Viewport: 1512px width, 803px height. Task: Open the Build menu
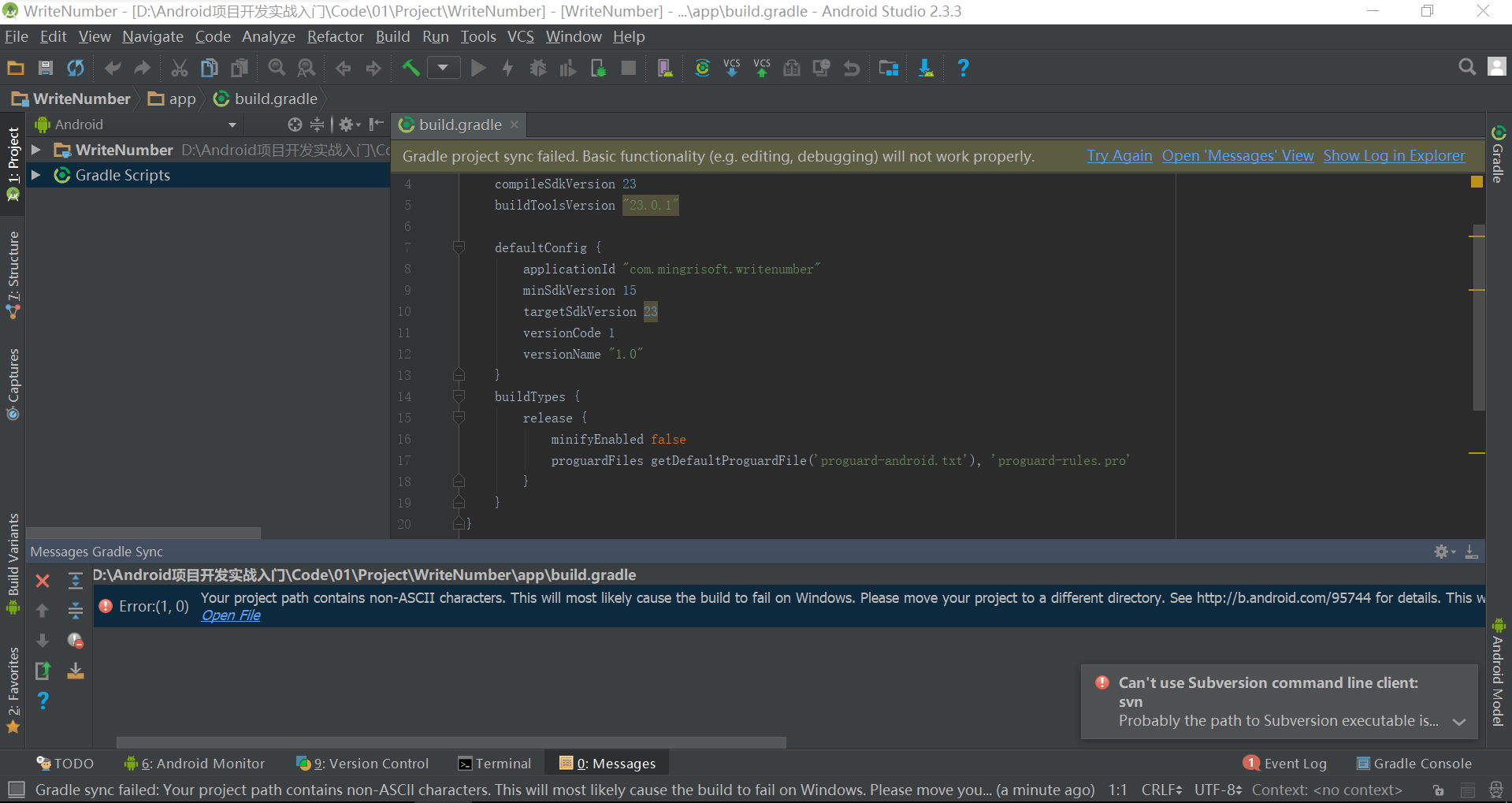pos(392,36)
